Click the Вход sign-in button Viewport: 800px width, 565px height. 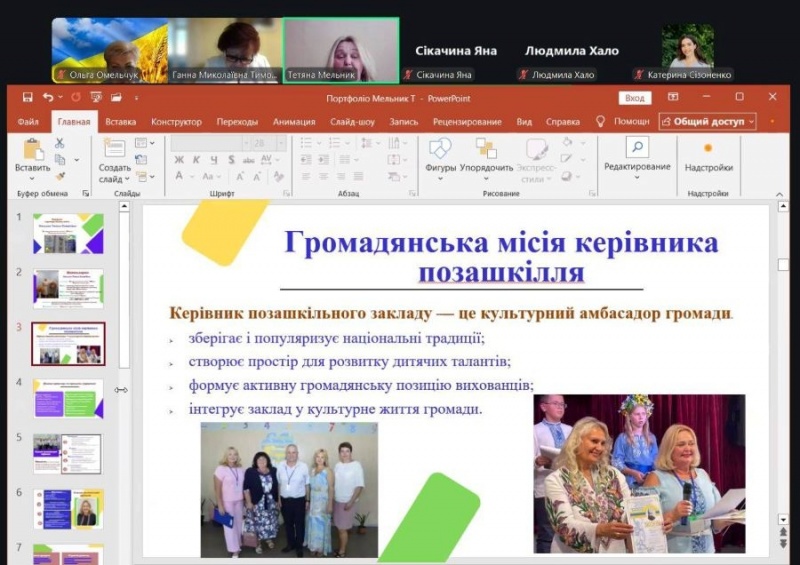tap(634, 98)
